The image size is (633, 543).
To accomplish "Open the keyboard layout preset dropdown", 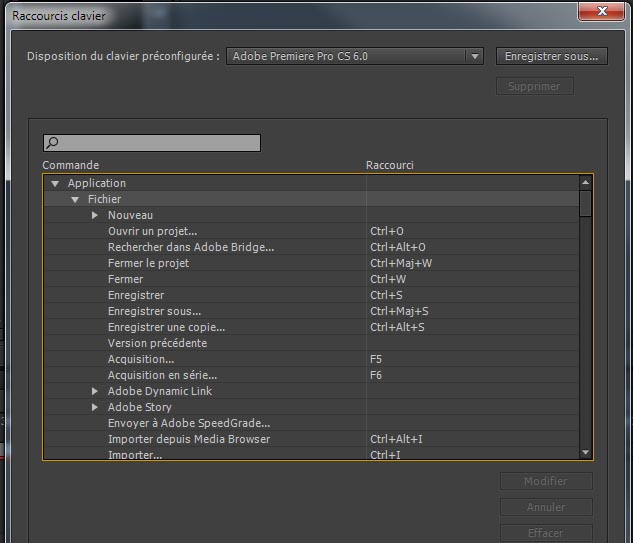I will coord(475,56).
